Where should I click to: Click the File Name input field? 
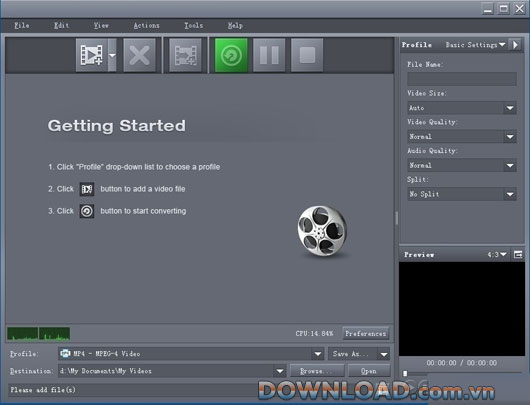click(x=462, y=79)
